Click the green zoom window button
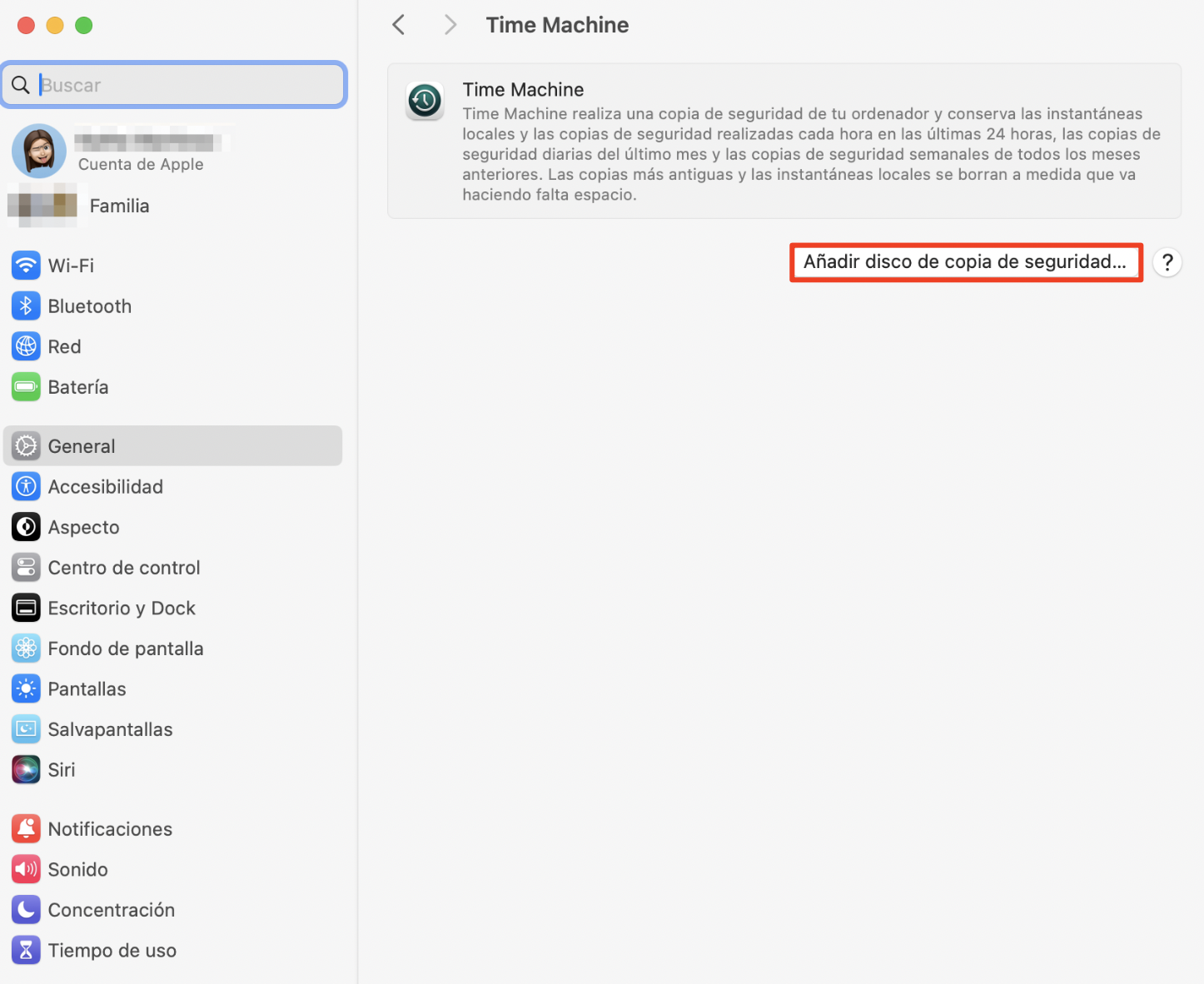Screen dimensions: 1204x984 click(84, 25)
